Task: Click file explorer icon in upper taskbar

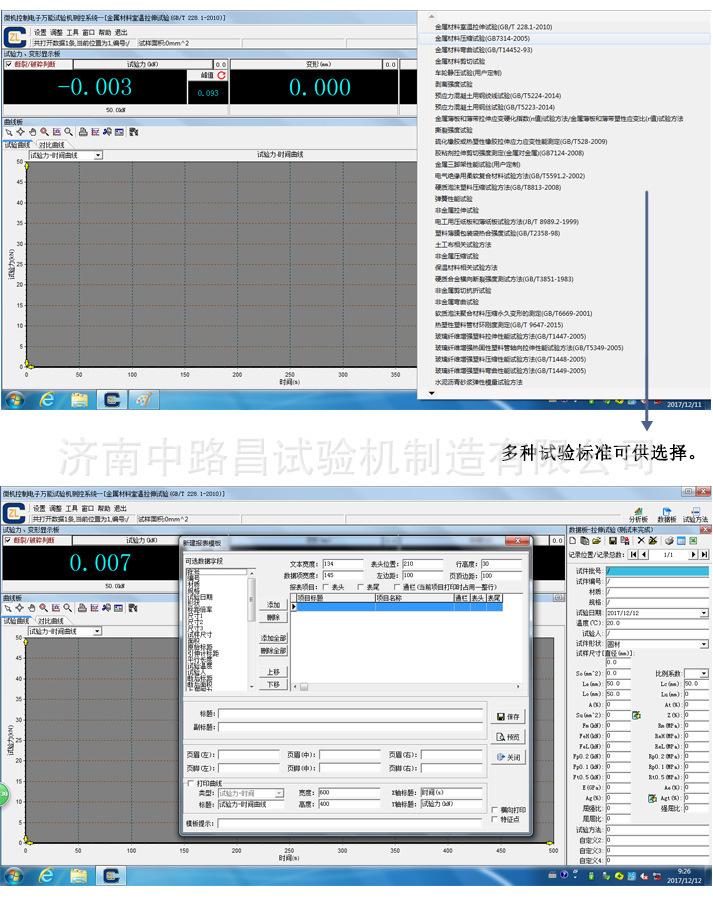Action: tap(79, 400)
